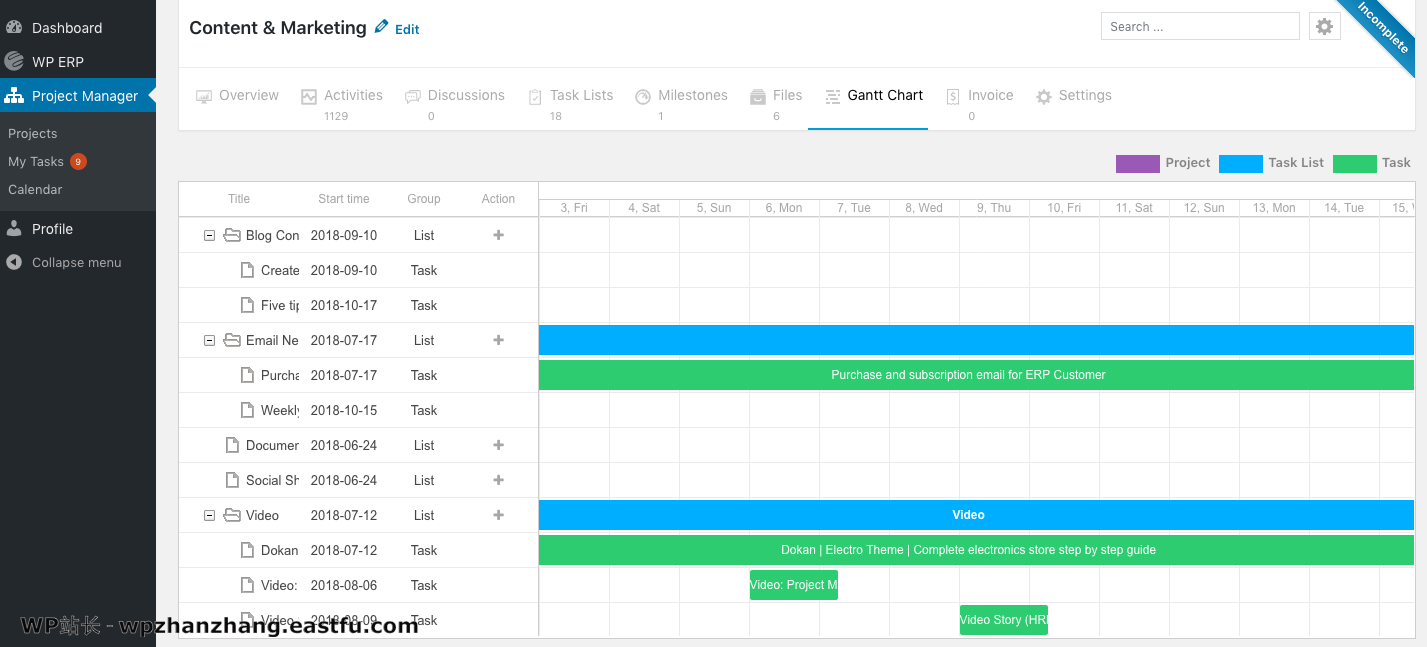Open the Task Lists tab
This screenshot has width=1427, height=647.
point(580,96)
